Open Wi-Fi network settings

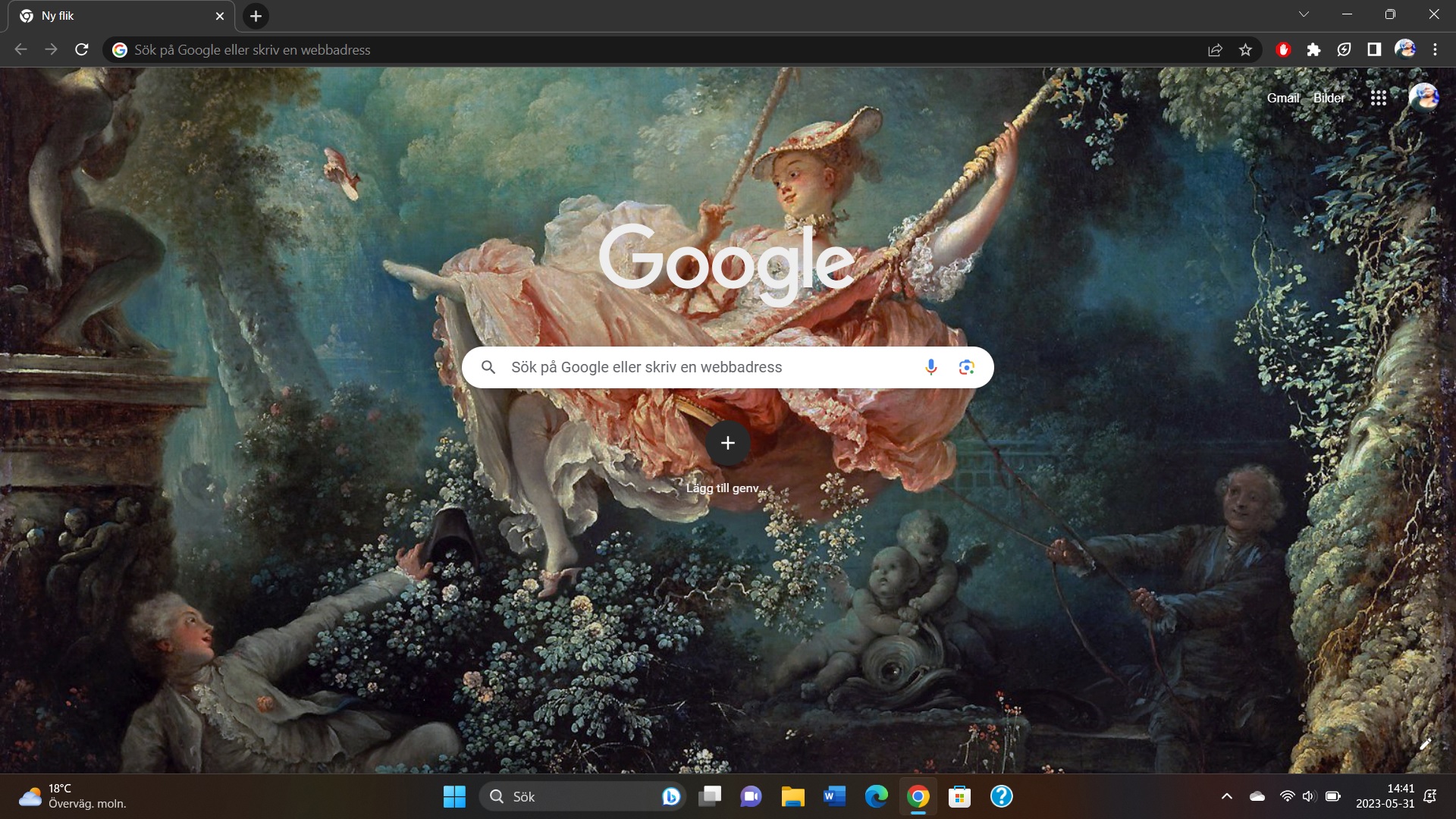point(1287,796)
